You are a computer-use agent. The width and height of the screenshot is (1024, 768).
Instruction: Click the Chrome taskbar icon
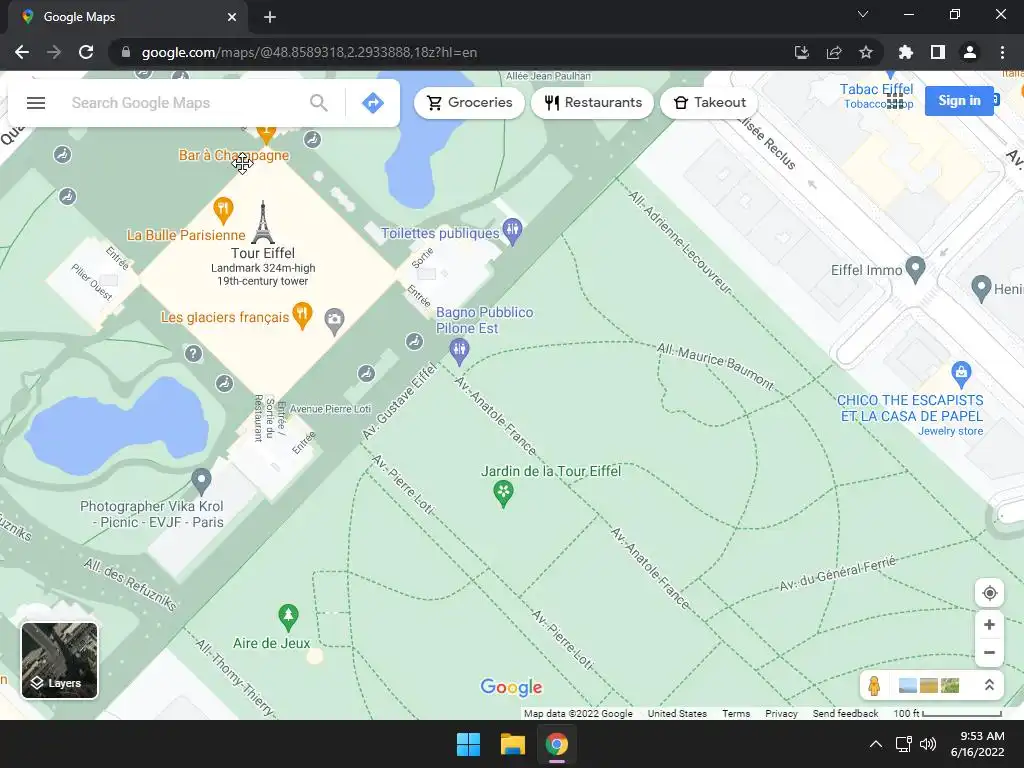click(x=557, y=744)
